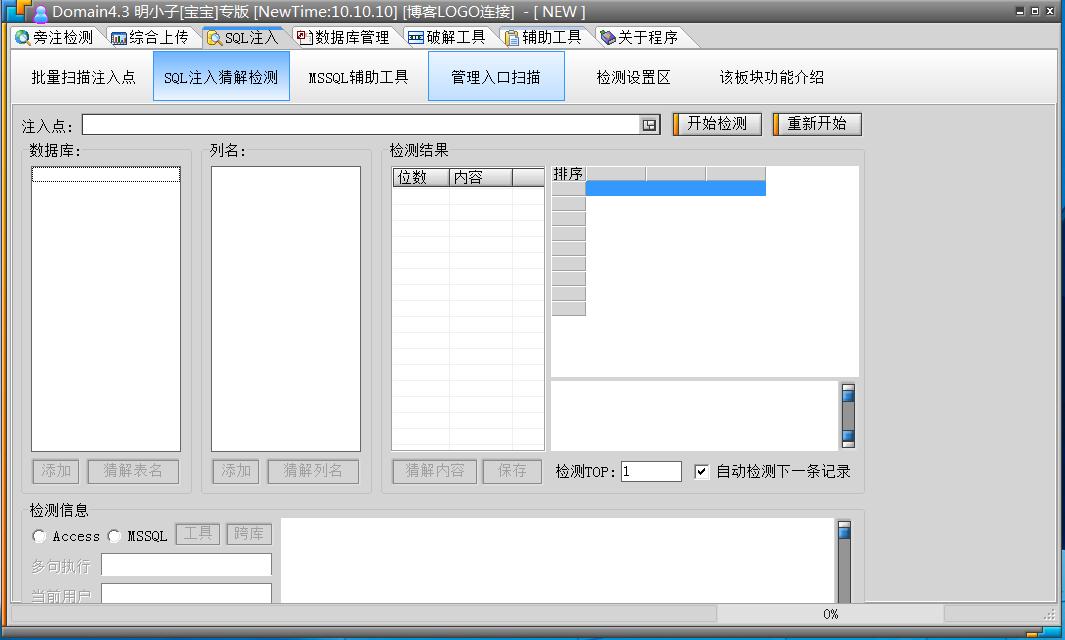Open the 注入点 dropdown list button
1065x640 pixels.
point(649,124)
